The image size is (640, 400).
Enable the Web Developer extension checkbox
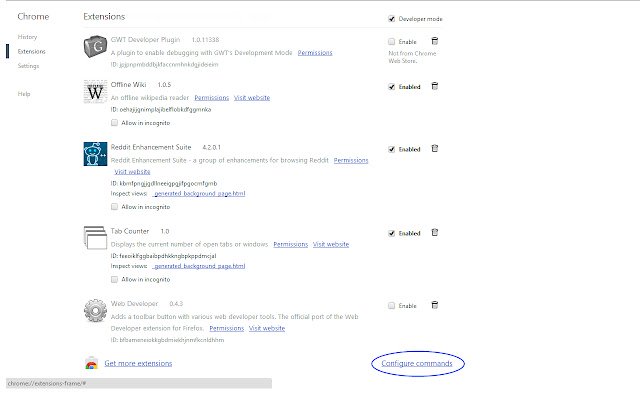(391, 305)
